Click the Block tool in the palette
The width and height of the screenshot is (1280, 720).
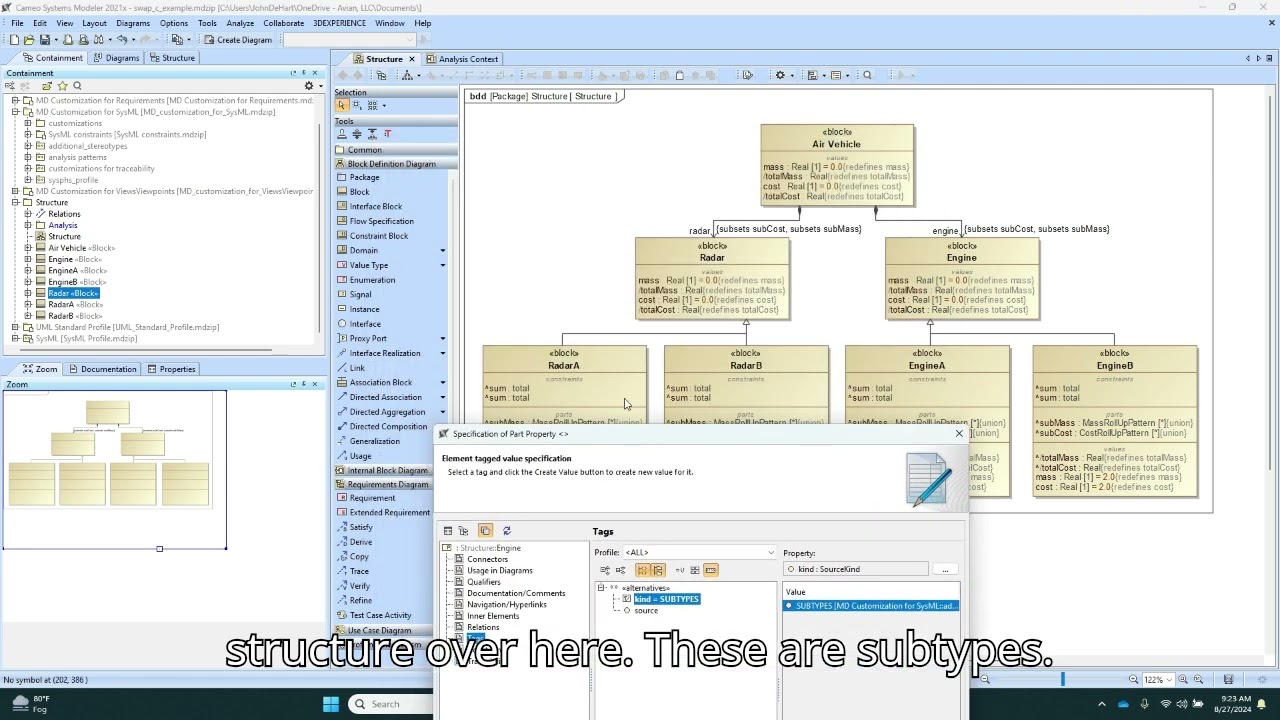tap(359, 192)
